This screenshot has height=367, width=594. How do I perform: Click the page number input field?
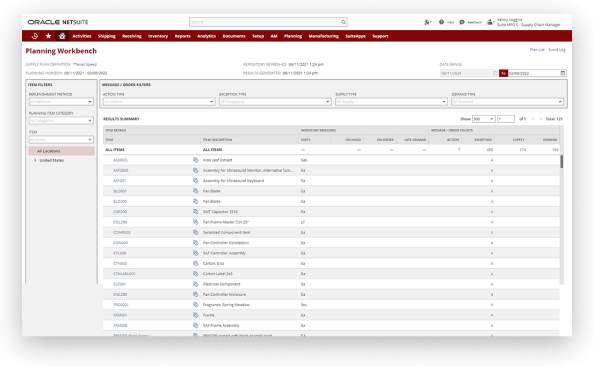coord(506,119)
